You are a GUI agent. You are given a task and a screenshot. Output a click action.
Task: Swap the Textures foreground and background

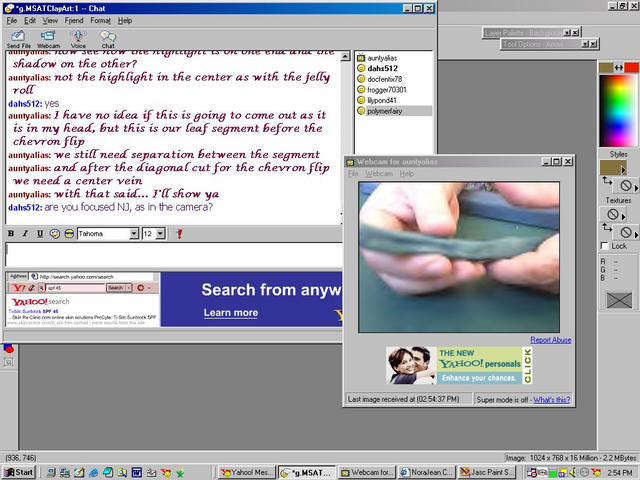point(607,227)
